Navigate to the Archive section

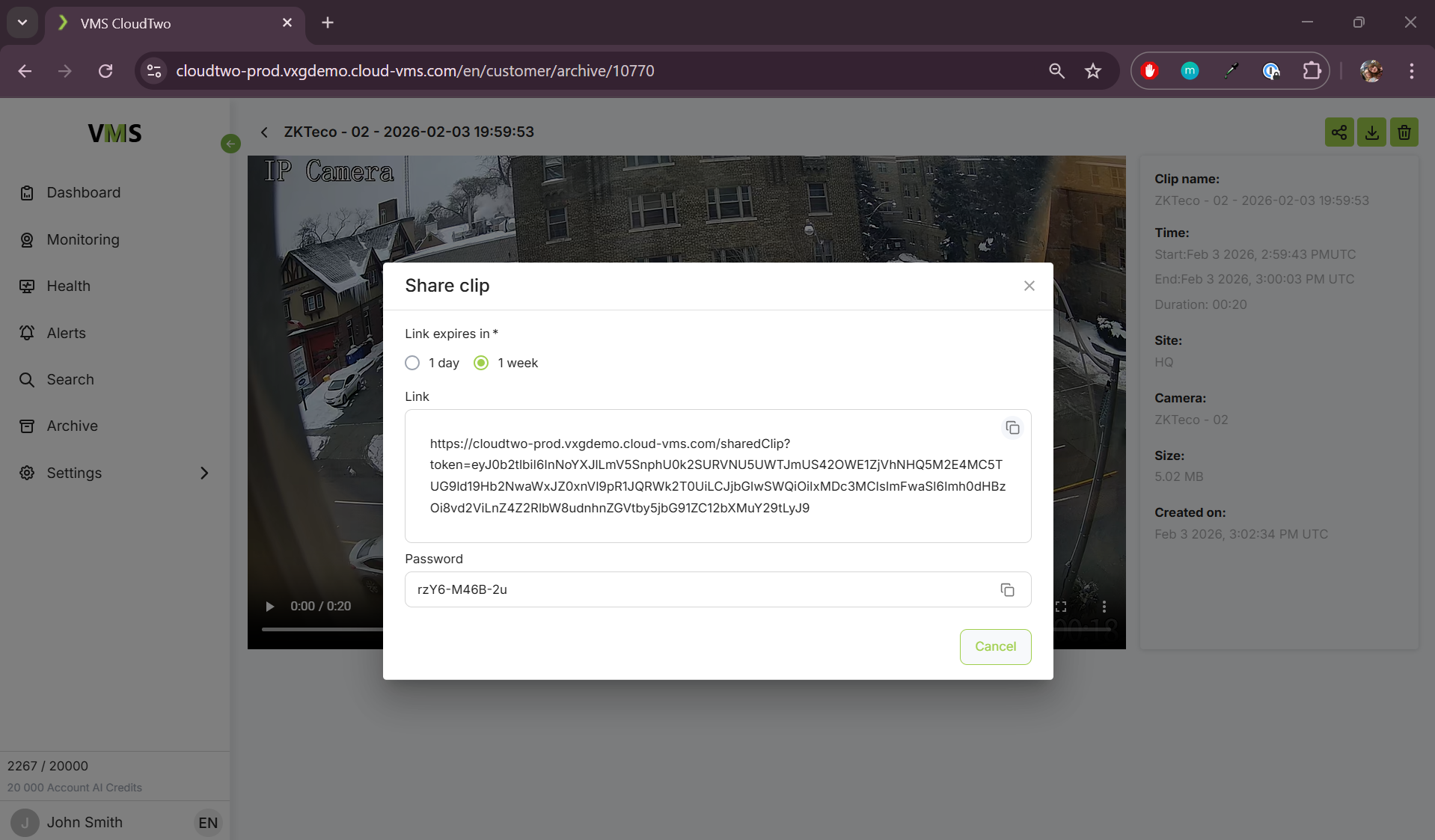pos(72,426)
